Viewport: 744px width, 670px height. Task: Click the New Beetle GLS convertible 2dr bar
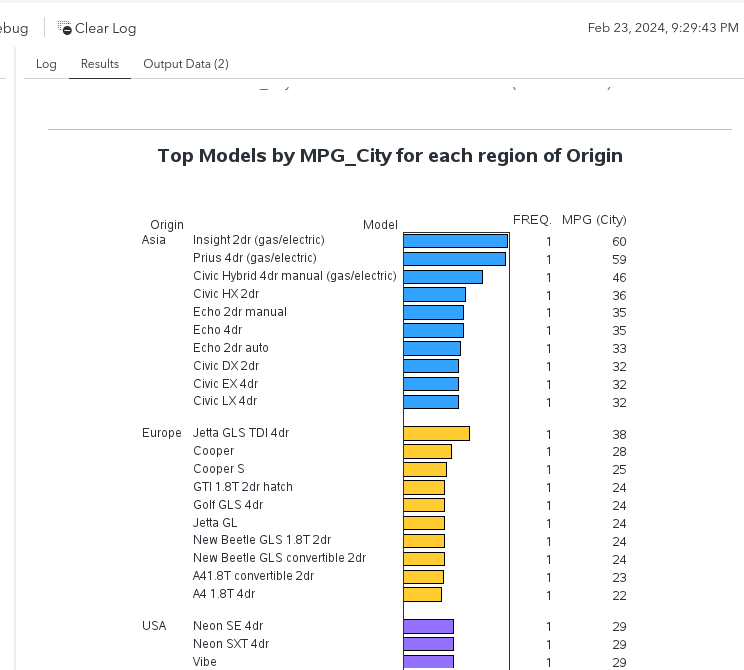424,559
